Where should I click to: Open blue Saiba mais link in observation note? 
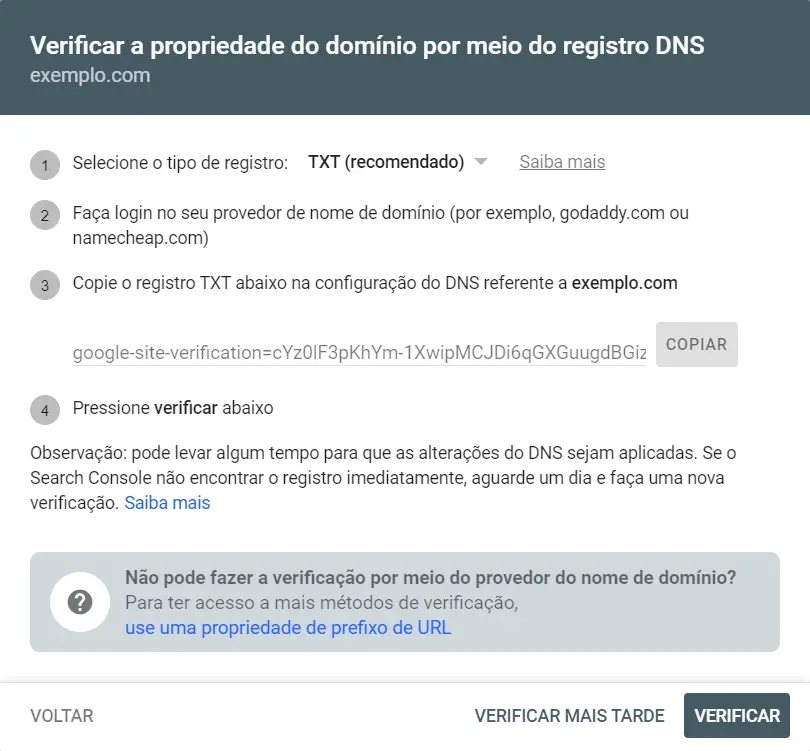tap(167, 503)
